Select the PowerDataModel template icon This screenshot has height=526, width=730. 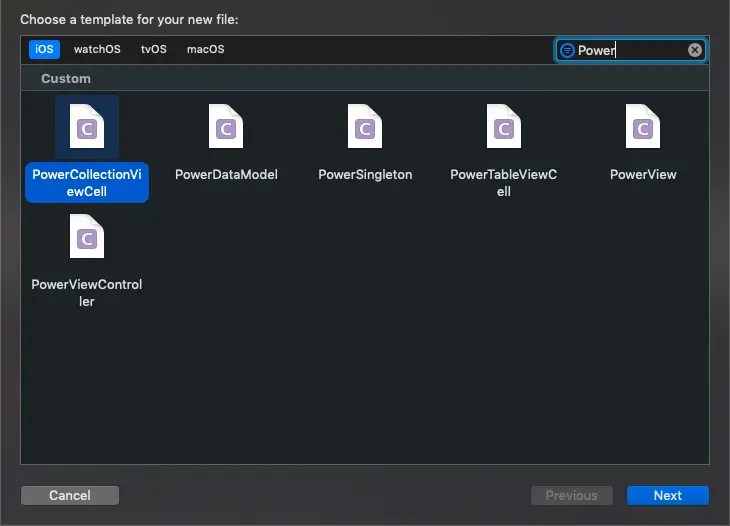[226, 126]
